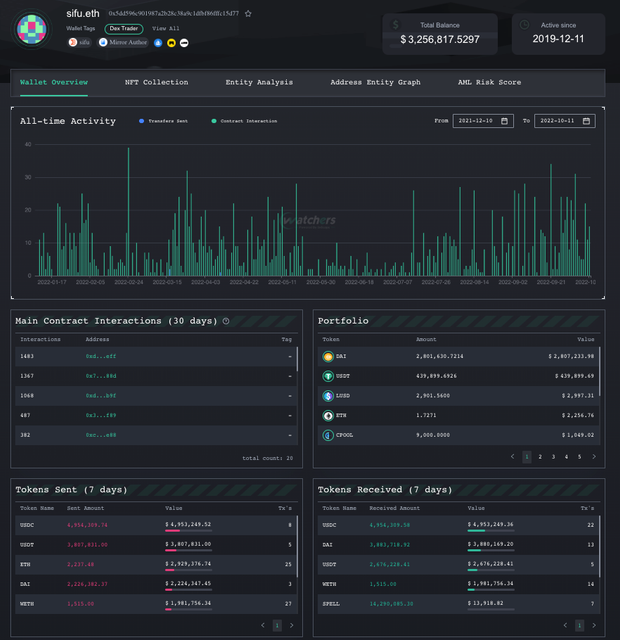
Task: Go to next Portfolio page arrow
Action: click(594, 457)
